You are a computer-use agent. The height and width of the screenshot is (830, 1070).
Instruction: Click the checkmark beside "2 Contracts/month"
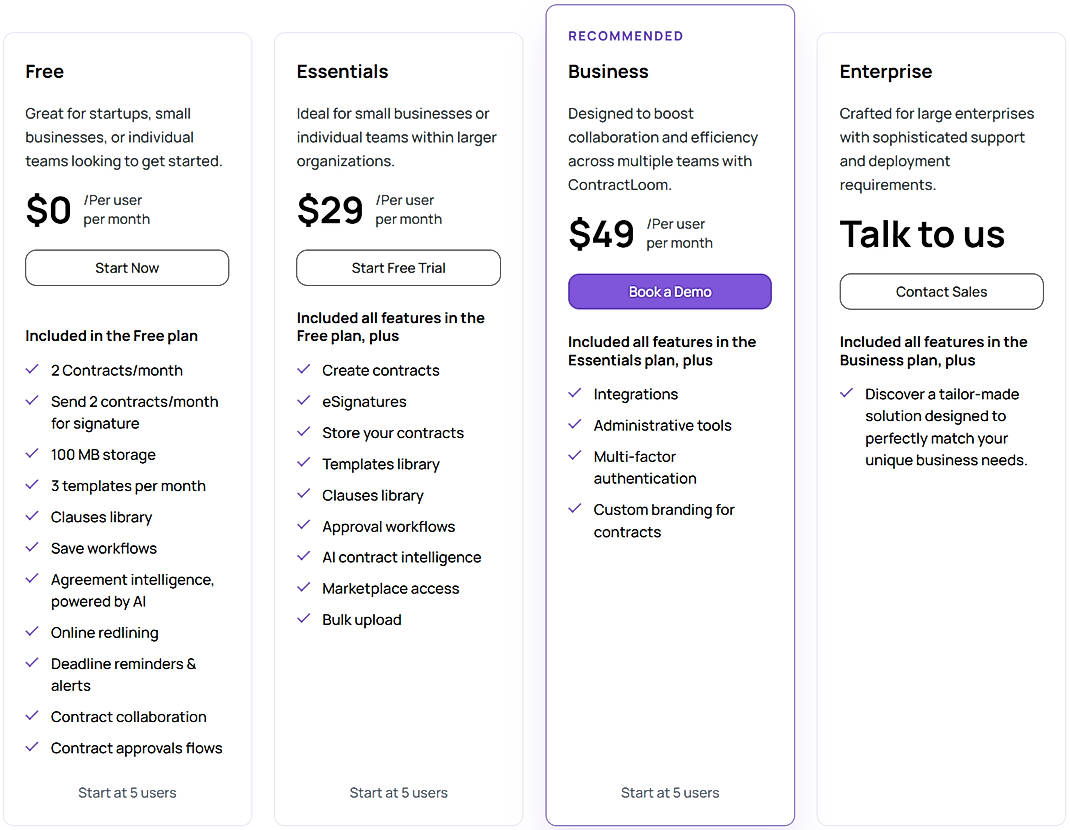click(x=32, y=370)
